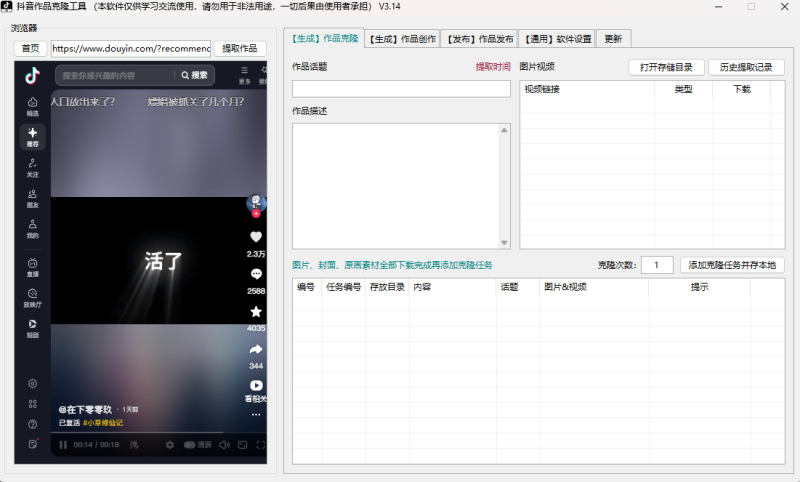This screenshot has height=482, width=800.
Task: Pause the playing video
Action: pyautogui.click(x=63, y=445)
